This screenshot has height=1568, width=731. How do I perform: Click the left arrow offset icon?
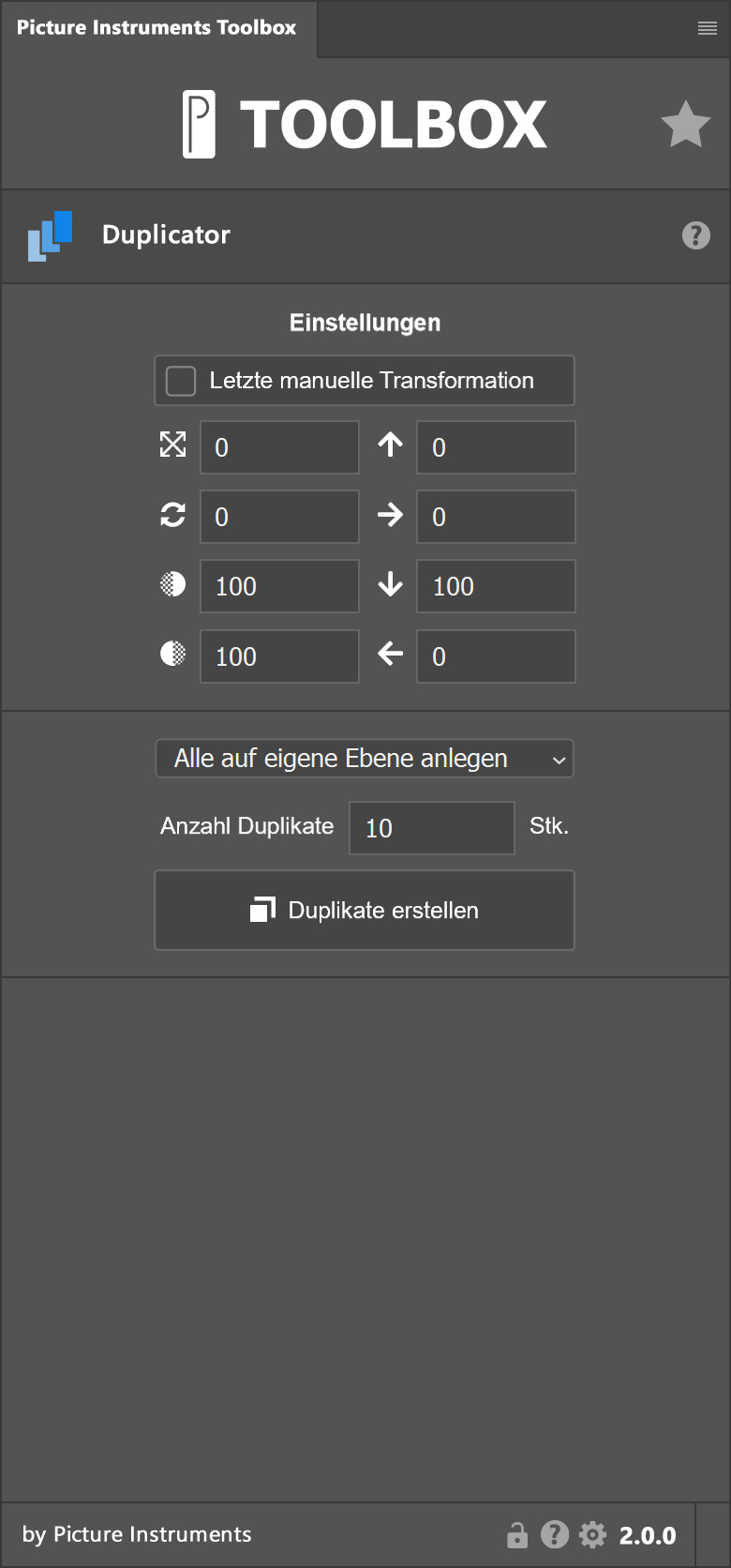pyautogui.click(x=391, y=655)
